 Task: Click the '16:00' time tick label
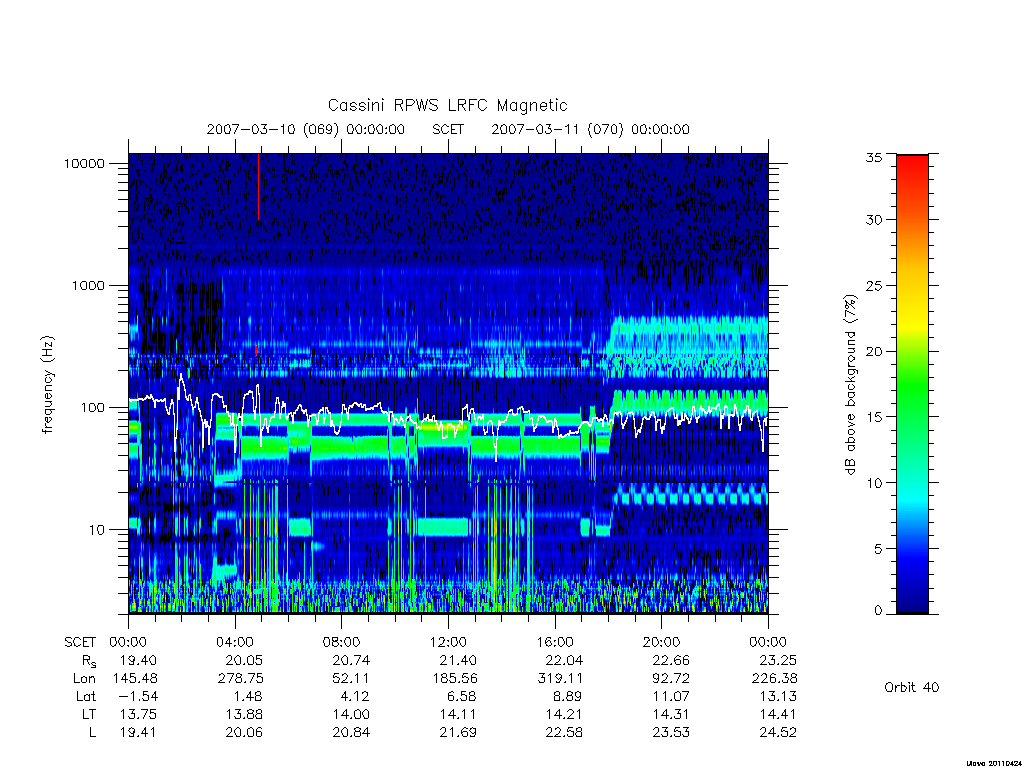click(x=555, y=643)
